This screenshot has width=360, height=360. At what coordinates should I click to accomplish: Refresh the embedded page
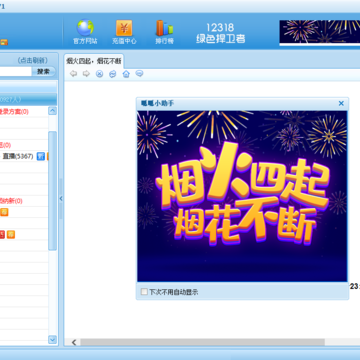[x=113, y=74]
